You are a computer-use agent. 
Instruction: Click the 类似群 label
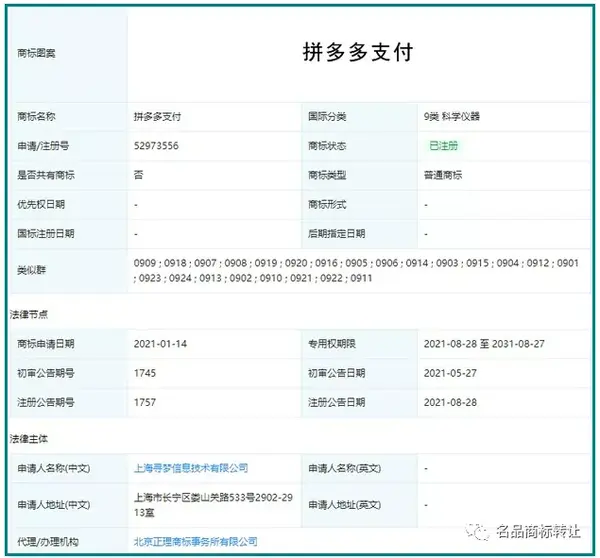pos(31,271)
